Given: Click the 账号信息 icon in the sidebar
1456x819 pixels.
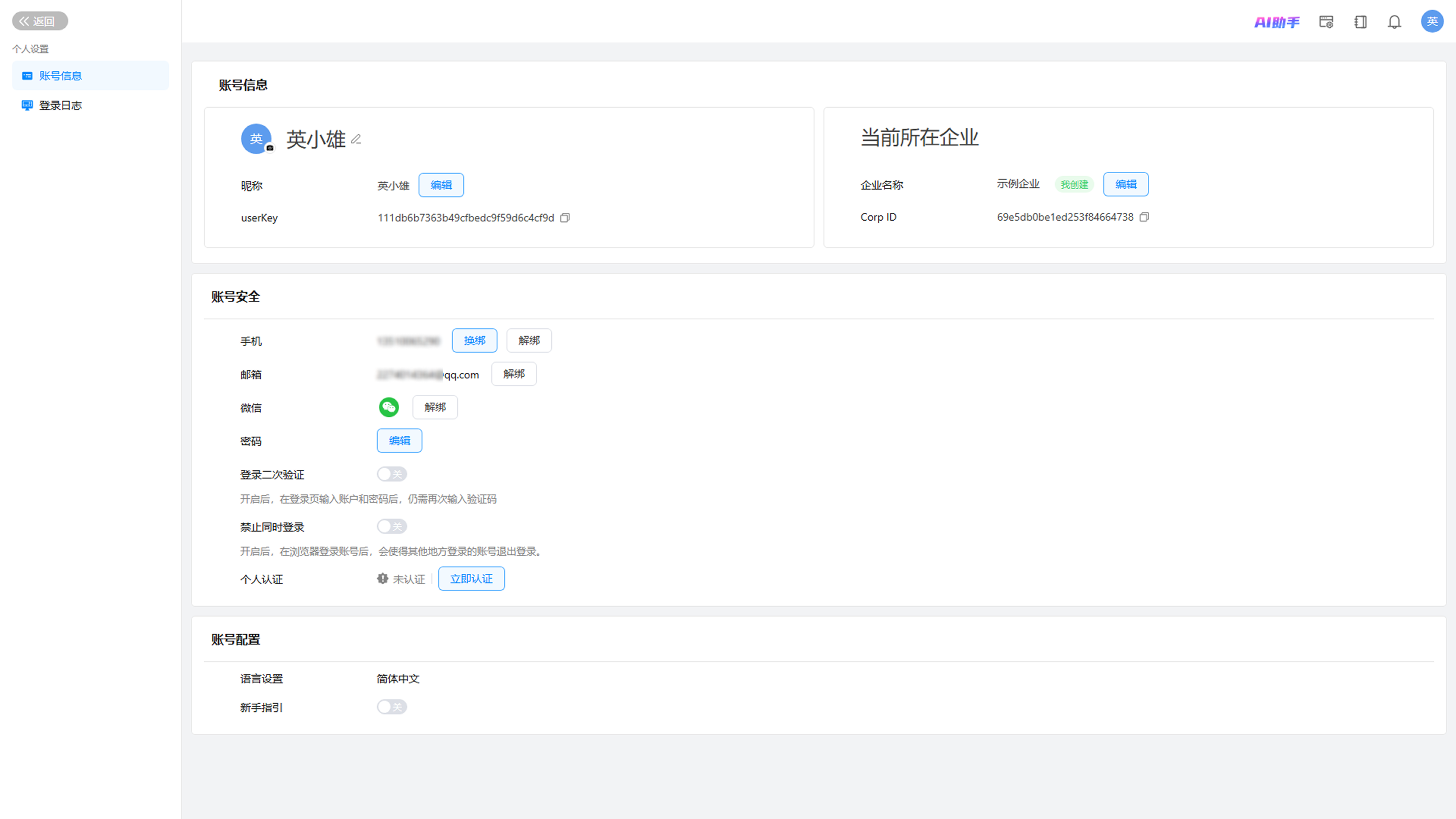Looking at the screenshot, I should (27, 76).
